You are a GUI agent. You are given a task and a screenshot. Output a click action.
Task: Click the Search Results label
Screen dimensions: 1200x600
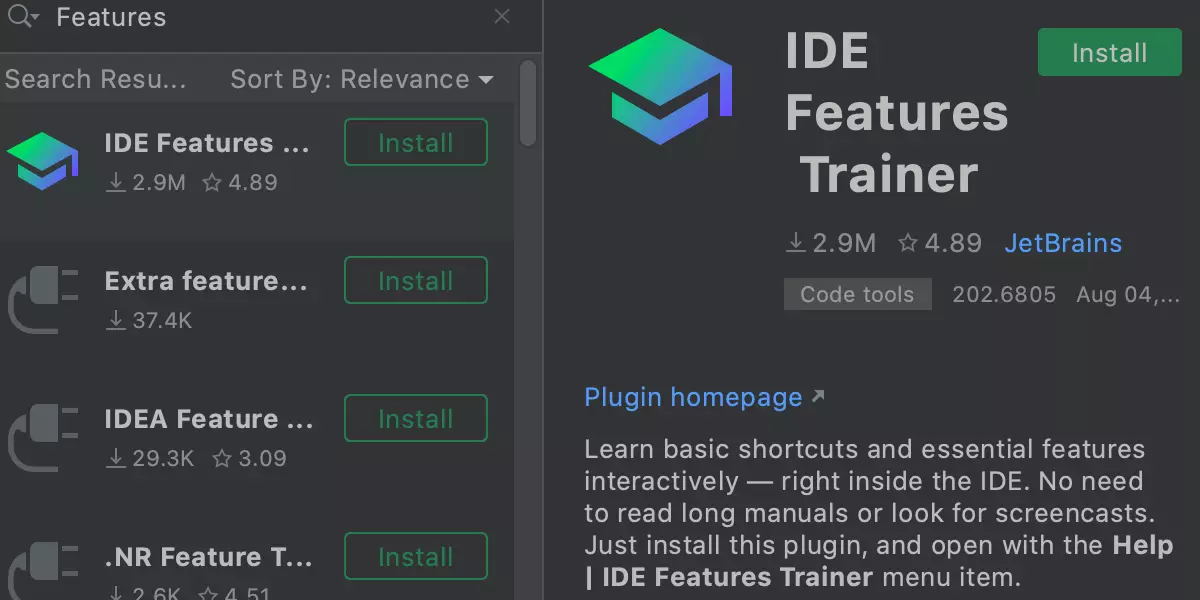coord(96,80)
